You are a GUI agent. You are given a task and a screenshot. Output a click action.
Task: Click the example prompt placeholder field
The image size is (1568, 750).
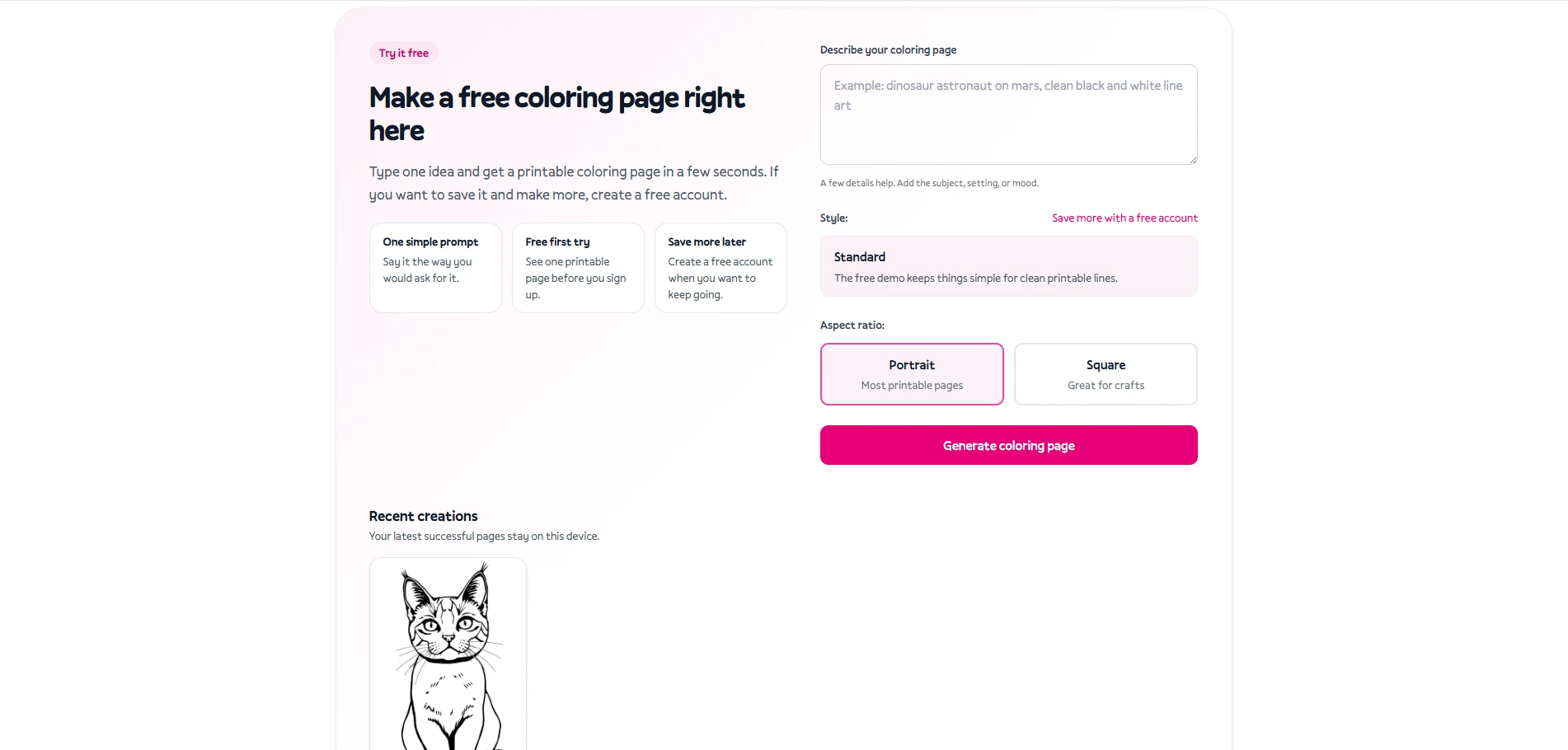point(1007,95)
